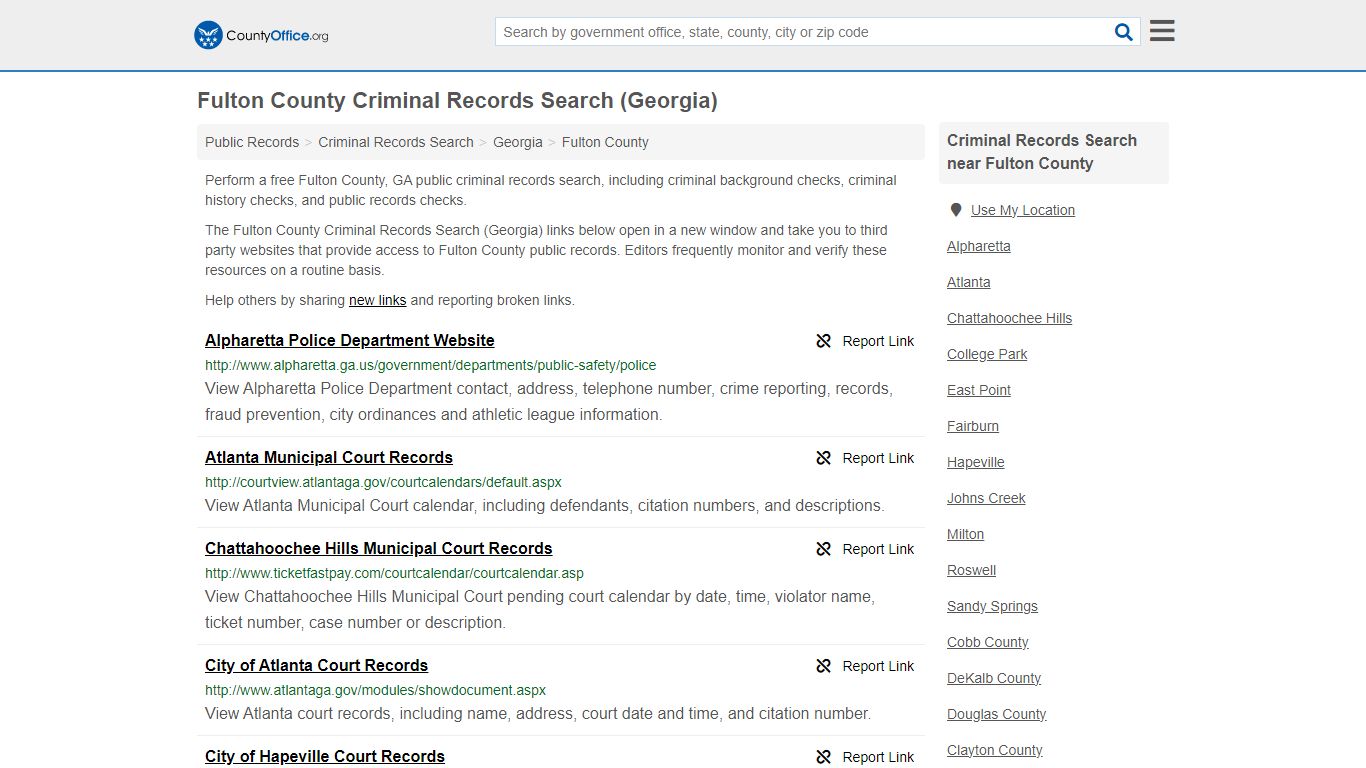The image size is (1366, 768).
Task: Open Cobb County sidebar link
Action: click(988, 642)
